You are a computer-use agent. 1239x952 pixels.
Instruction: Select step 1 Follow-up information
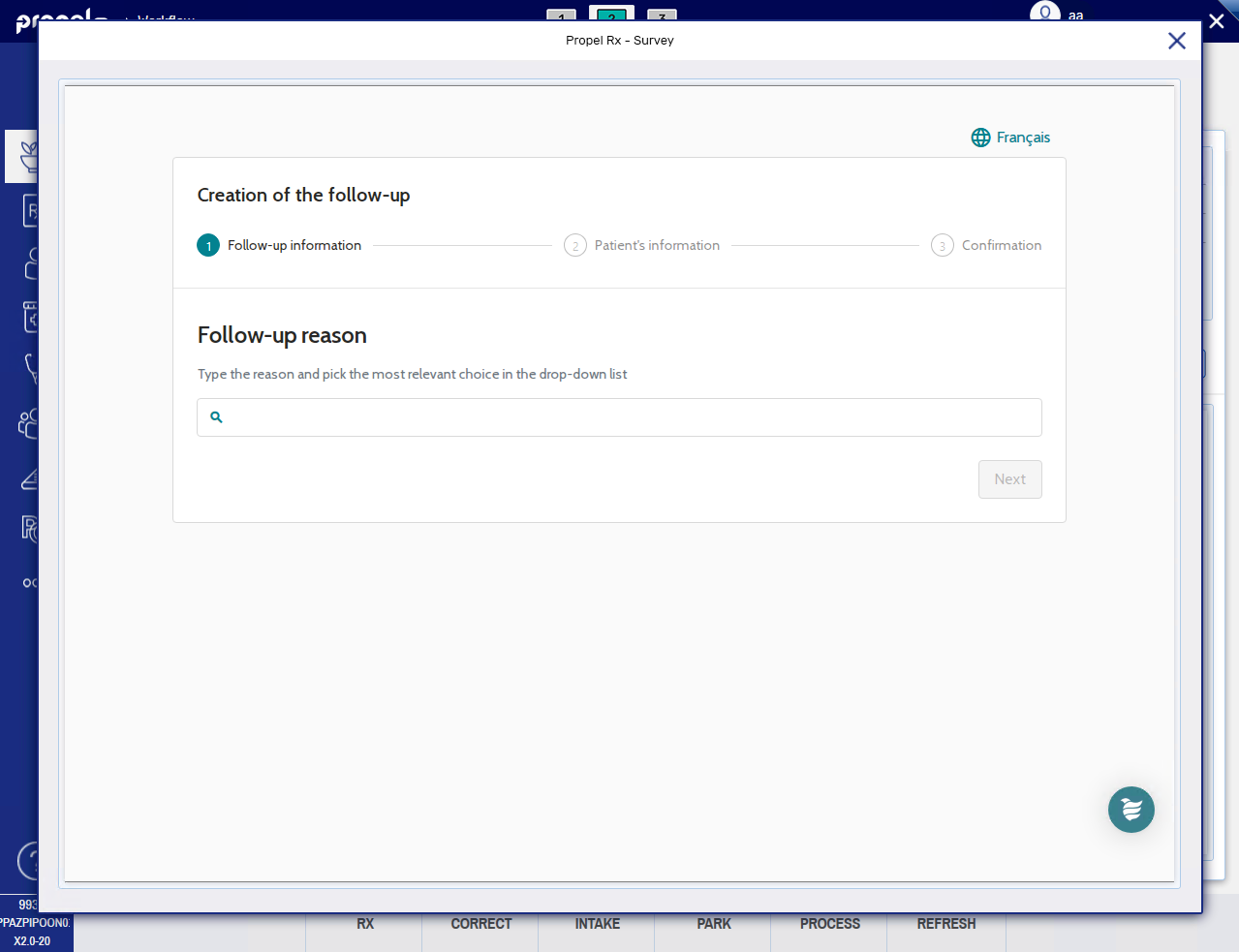(280, 246)
